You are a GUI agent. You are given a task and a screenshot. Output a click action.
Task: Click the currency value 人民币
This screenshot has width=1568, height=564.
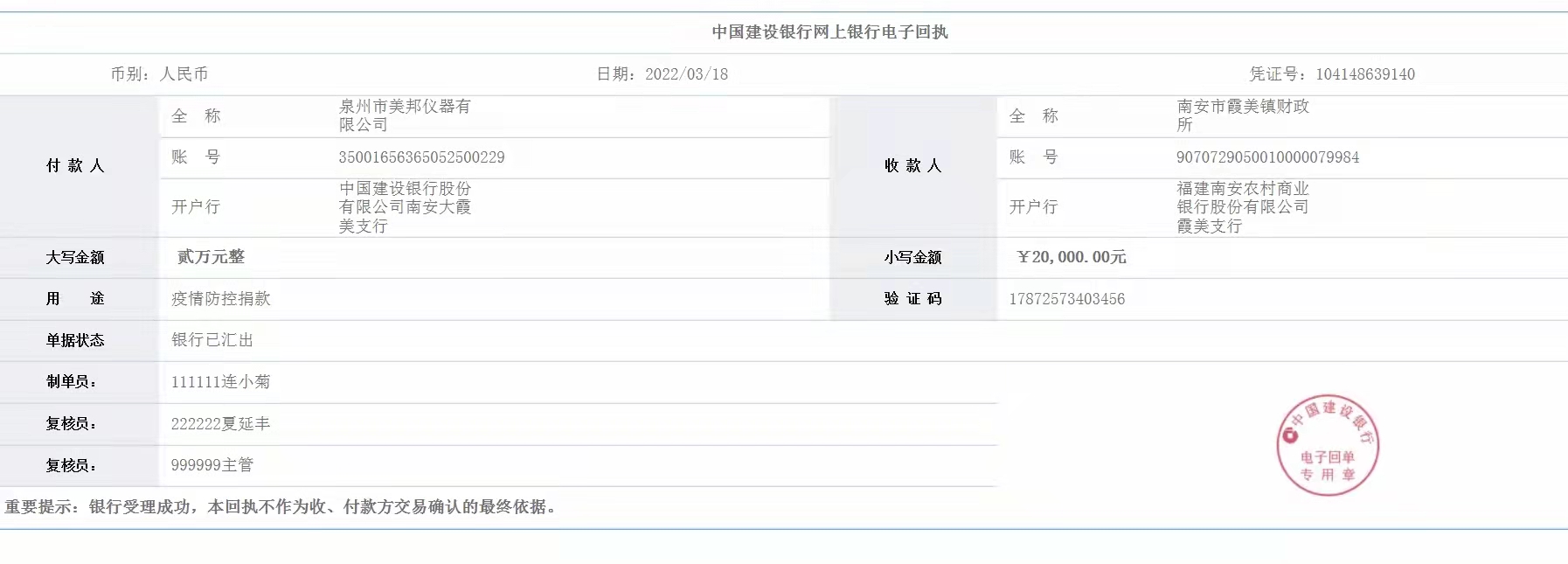coord(184,74)
